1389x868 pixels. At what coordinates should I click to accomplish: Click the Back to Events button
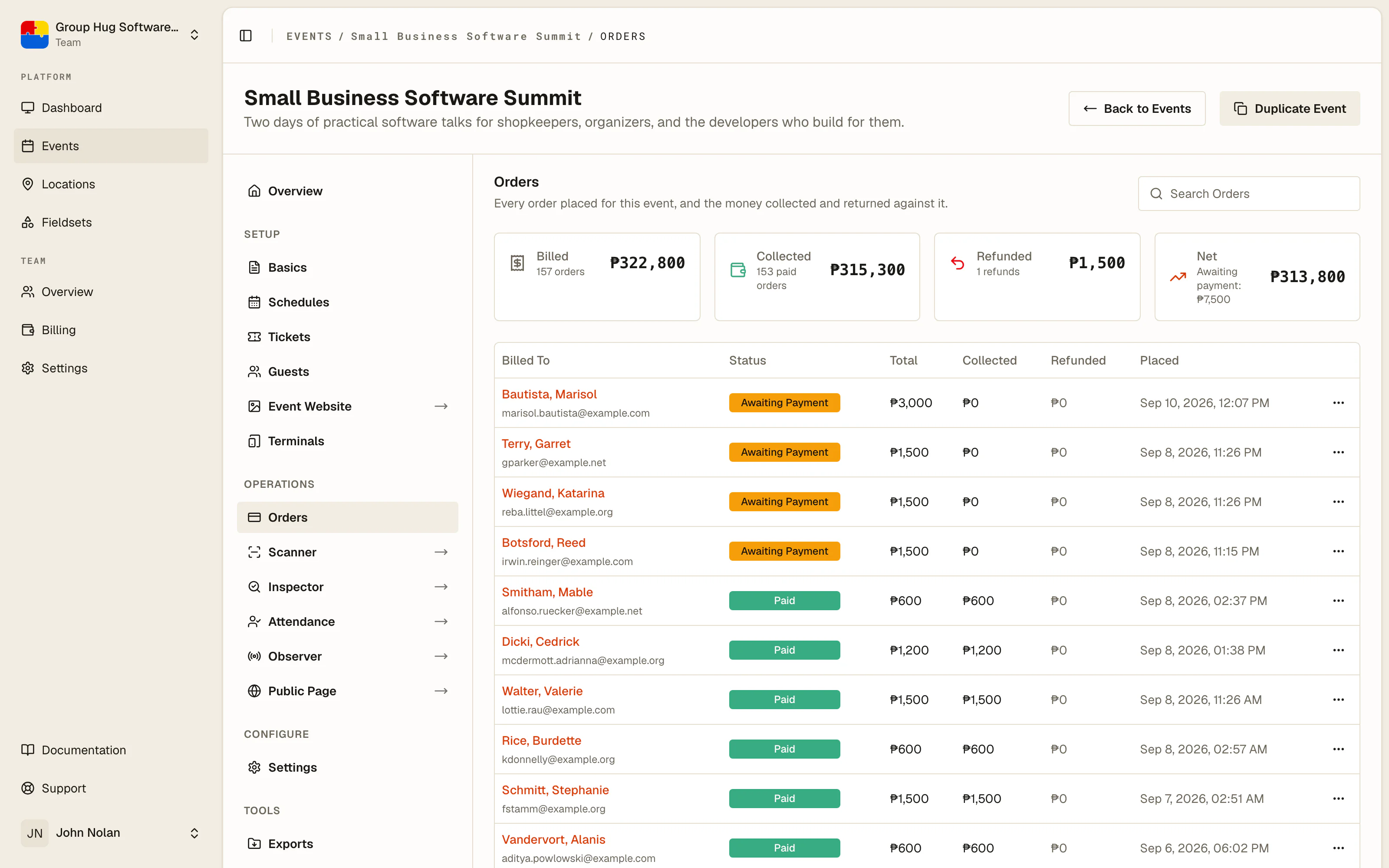coord(1136,108)
